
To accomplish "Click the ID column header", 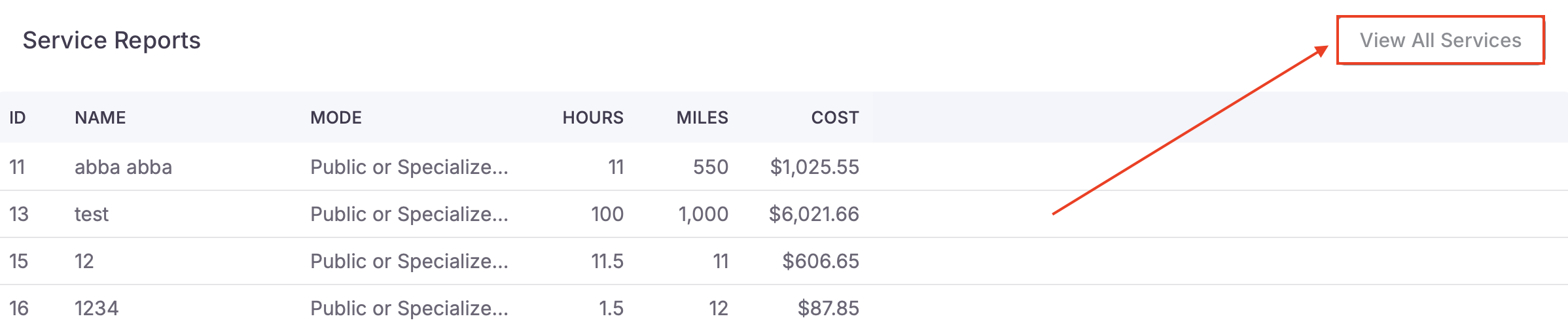I will pos(18,118).
